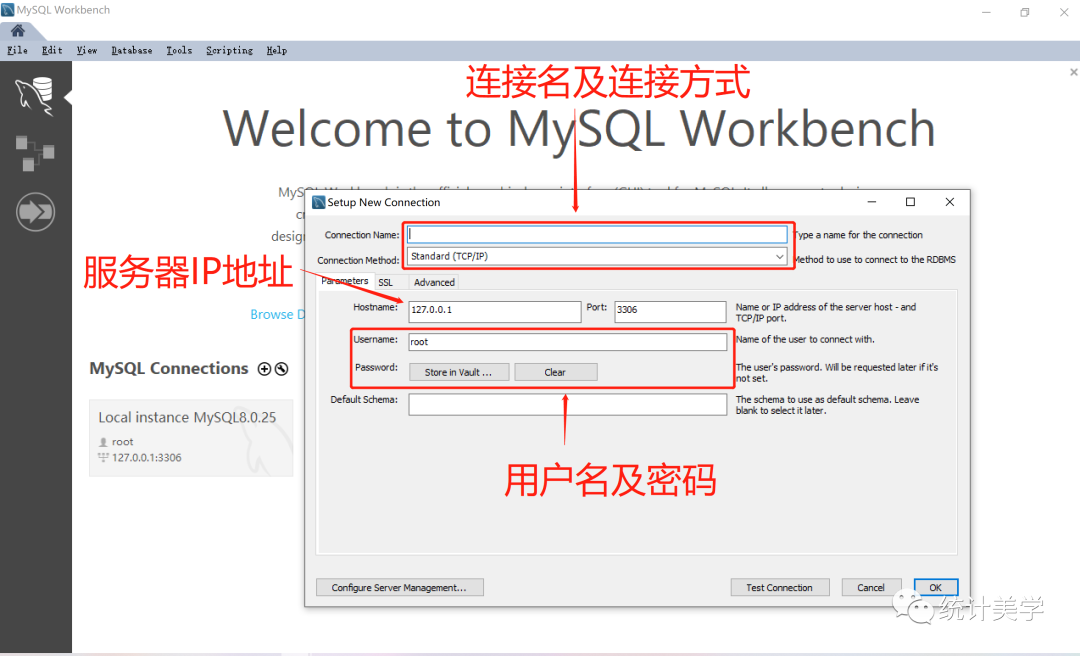The width and height of the screenshot is (1080, 656).
Task: Open the Edit menu
Action: click(x=52, y=50)
